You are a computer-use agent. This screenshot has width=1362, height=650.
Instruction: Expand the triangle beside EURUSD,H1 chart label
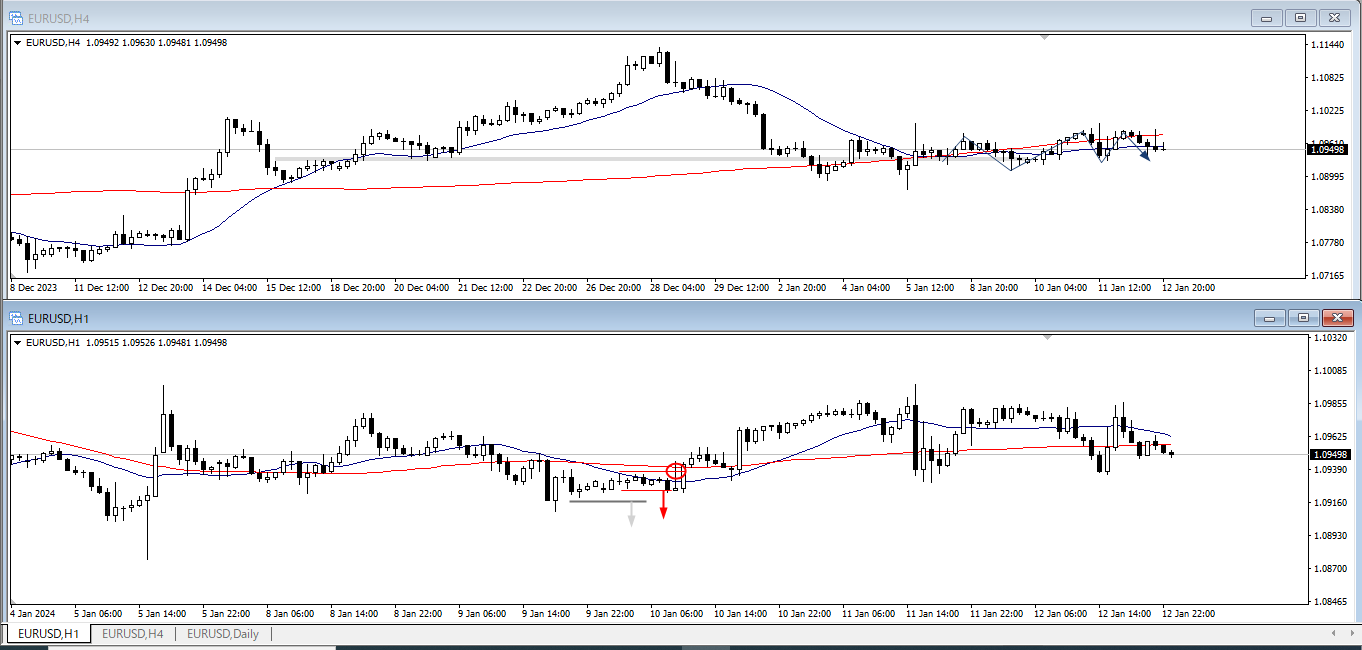tap(18, 343)
